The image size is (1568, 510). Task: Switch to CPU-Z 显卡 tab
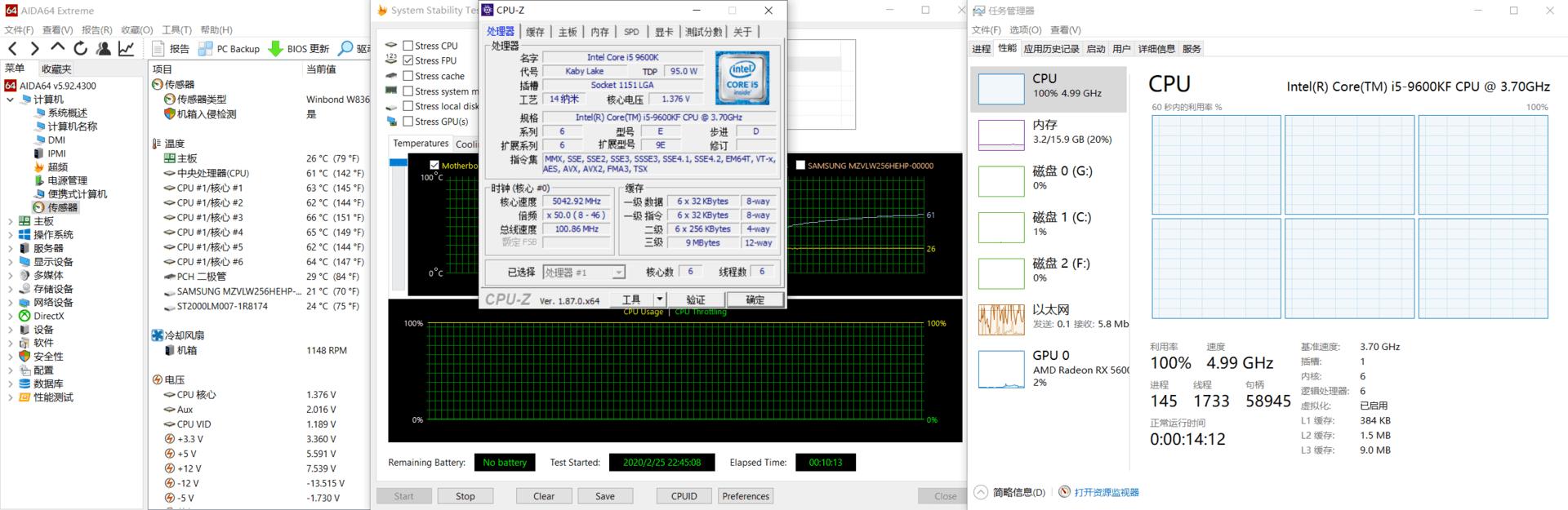coord(664,32)
